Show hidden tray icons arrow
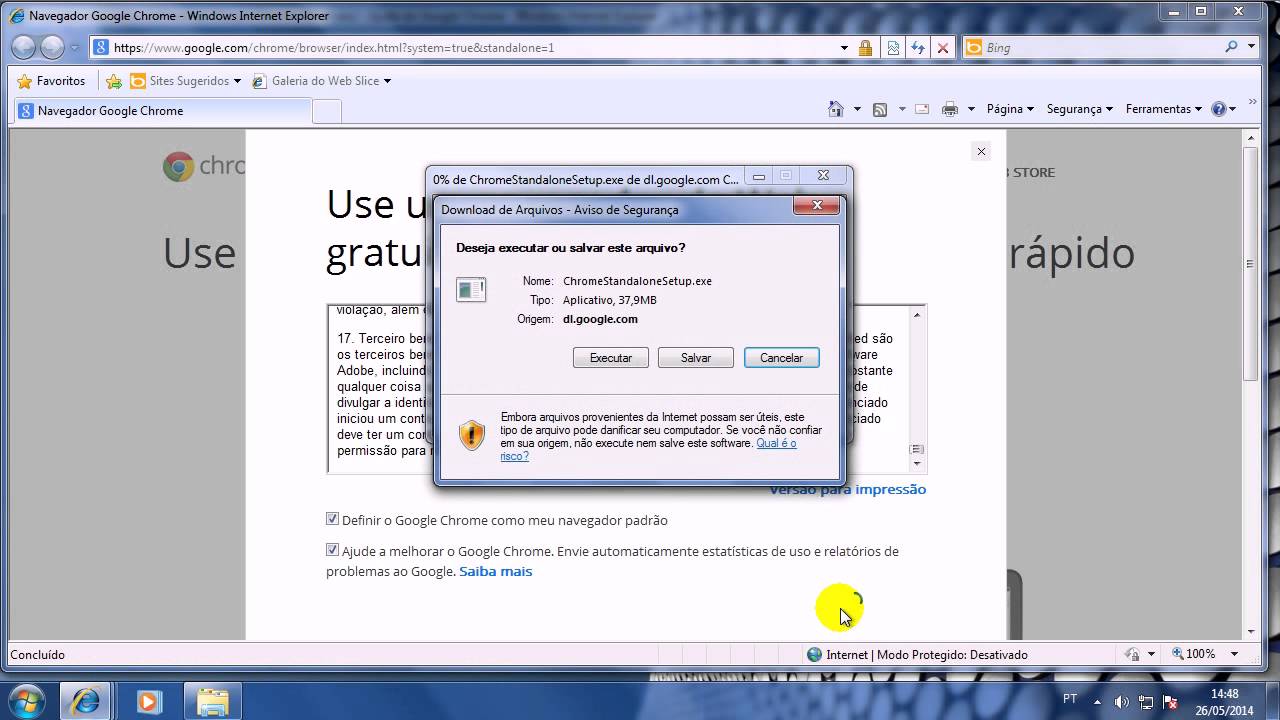Viewport: 1280px width, 720px height. coord(1098,701)
